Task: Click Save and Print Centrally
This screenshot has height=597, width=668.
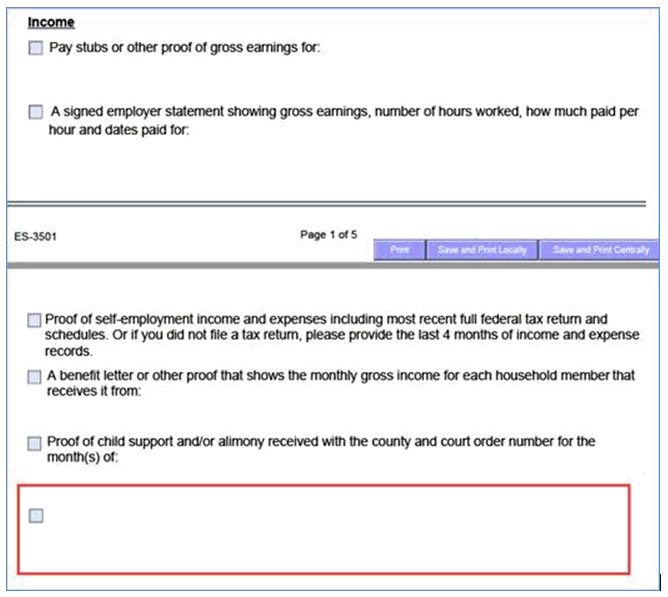Action: click(x=600, y=250)
